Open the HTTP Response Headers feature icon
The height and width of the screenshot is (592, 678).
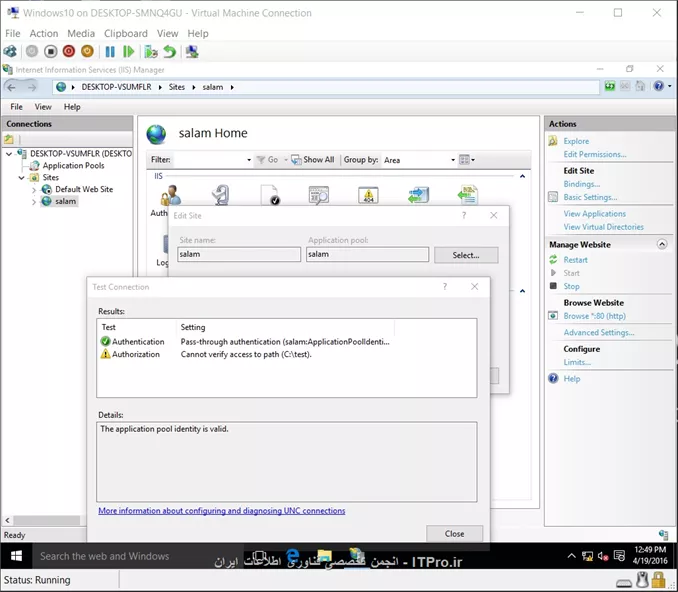(x=467, y=195)
